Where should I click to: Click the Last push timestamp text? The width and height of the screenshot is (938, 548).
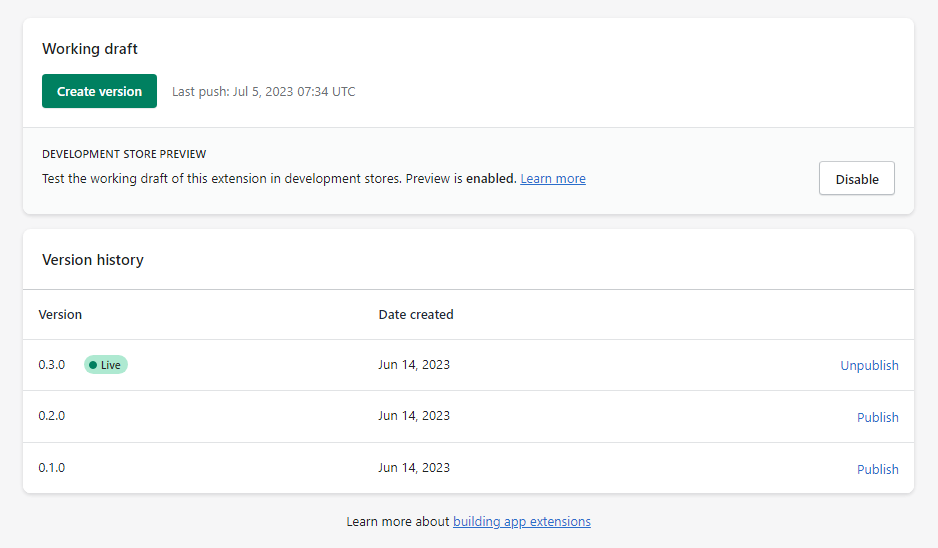tap(263, 92)
